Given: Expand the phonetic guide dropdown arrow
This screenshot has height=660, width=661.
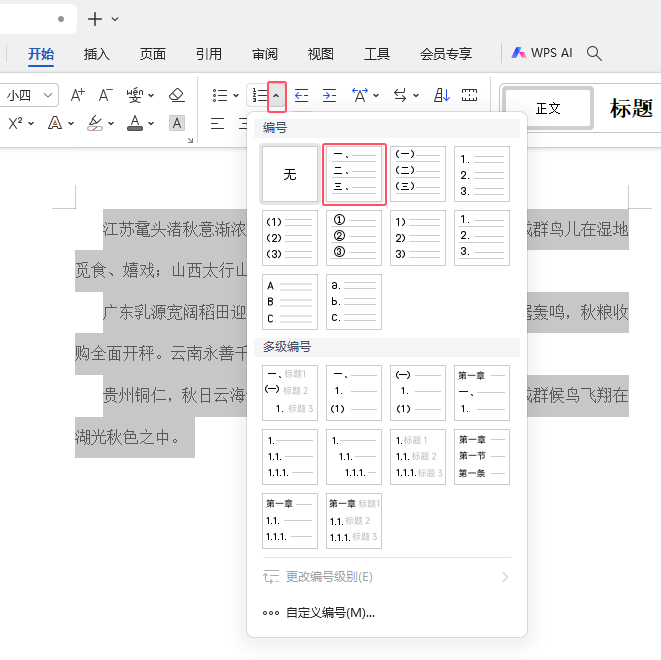Looking at the screenshot, I should pos(151,96).
